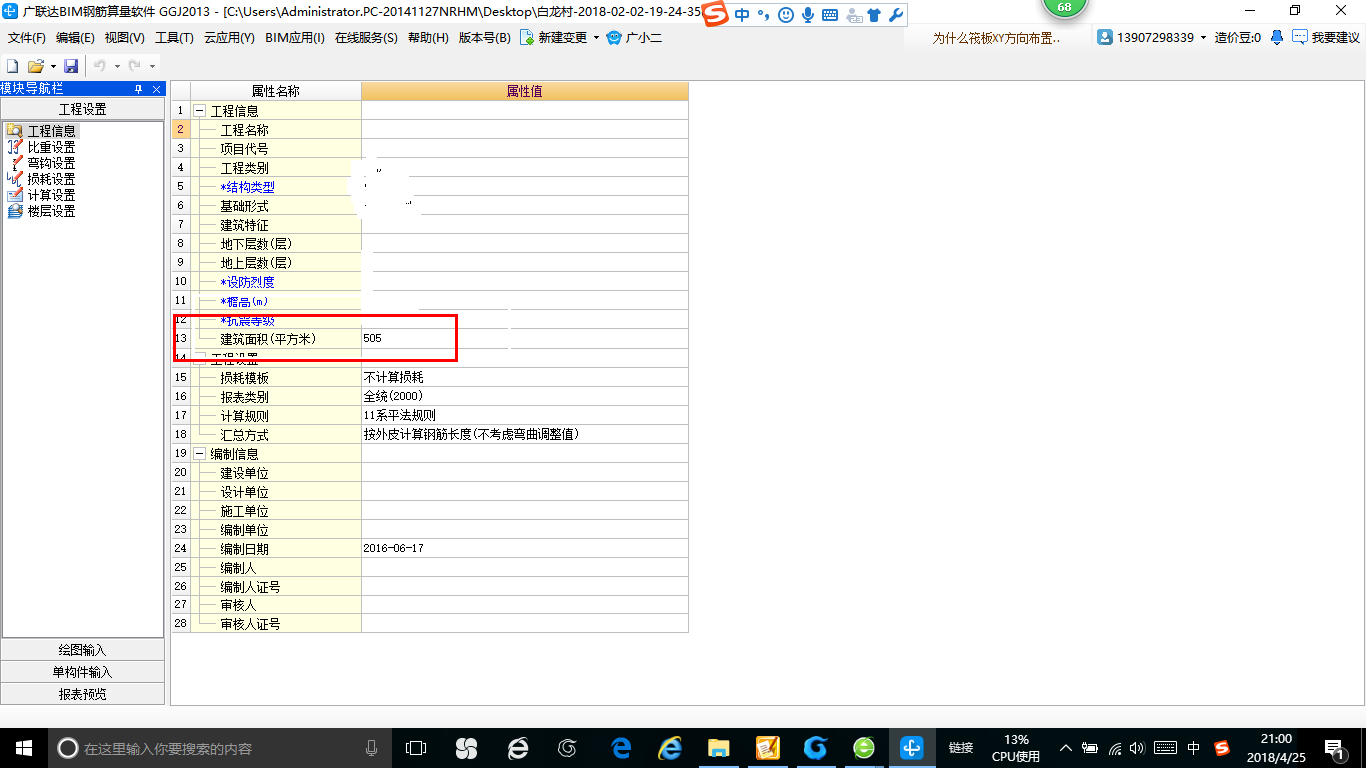1366x768 pixels.
Task: Click the 造价豆:0 label
Action: [1238, 38]
